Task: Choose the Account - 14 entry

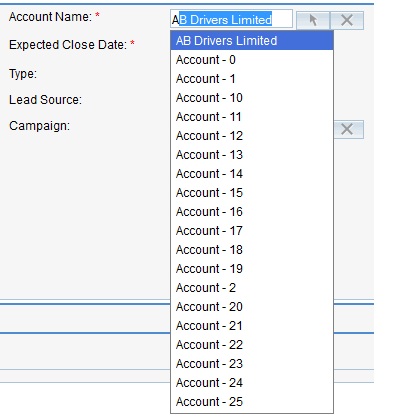Action: coord(252,174)
